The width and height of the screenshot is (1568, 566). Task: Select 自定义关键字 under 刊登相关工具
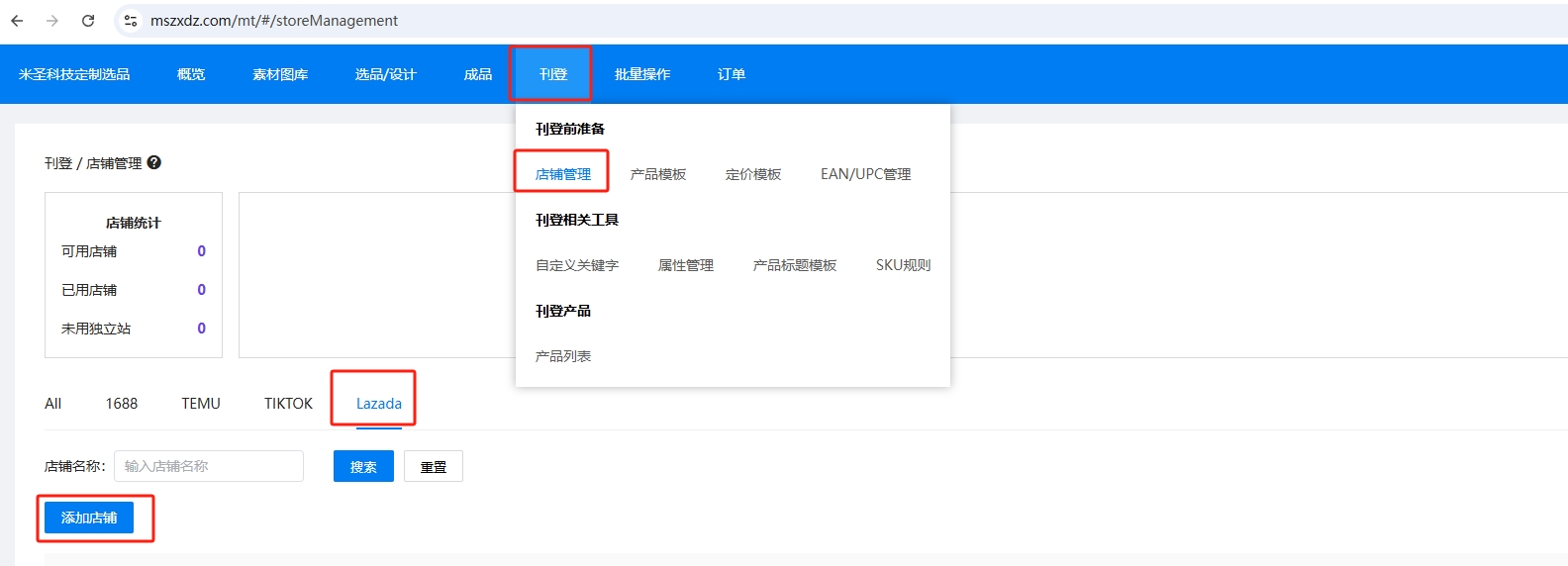576,265
